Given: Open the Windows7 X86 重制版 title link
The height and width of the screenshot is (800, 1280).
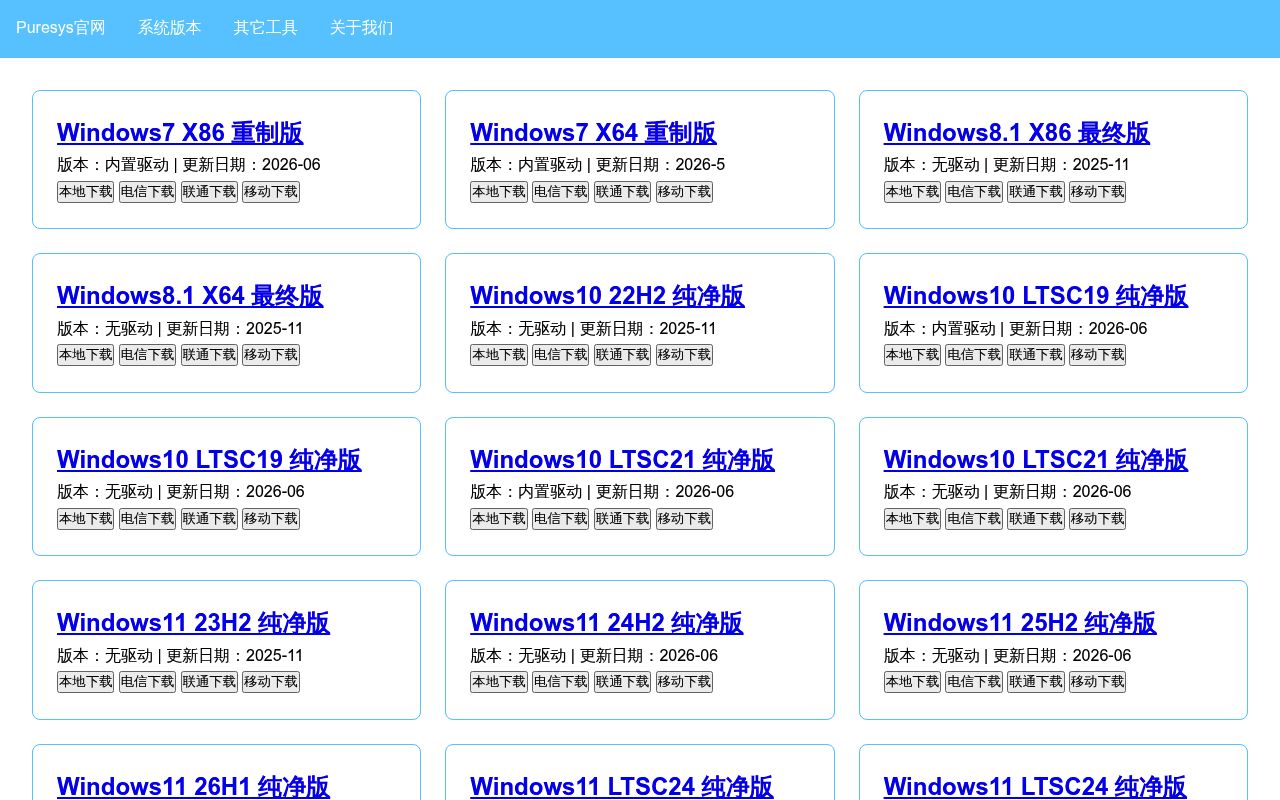Looking at the screenshot, I should click(180, 133).
